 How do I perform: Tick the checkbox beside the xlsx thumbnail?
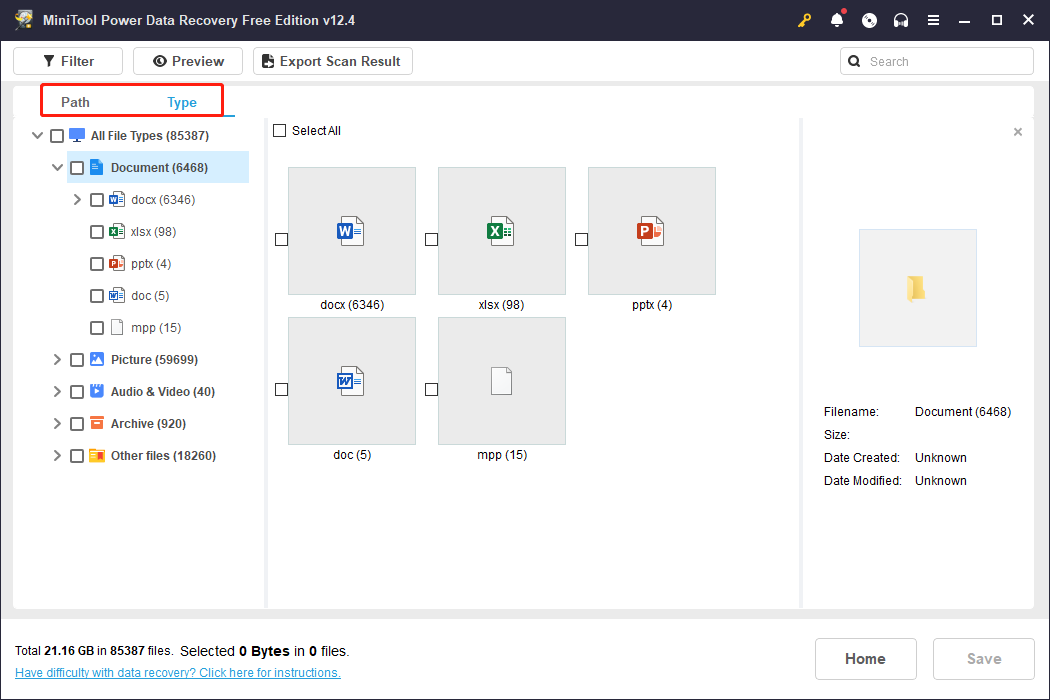point(432,239)
